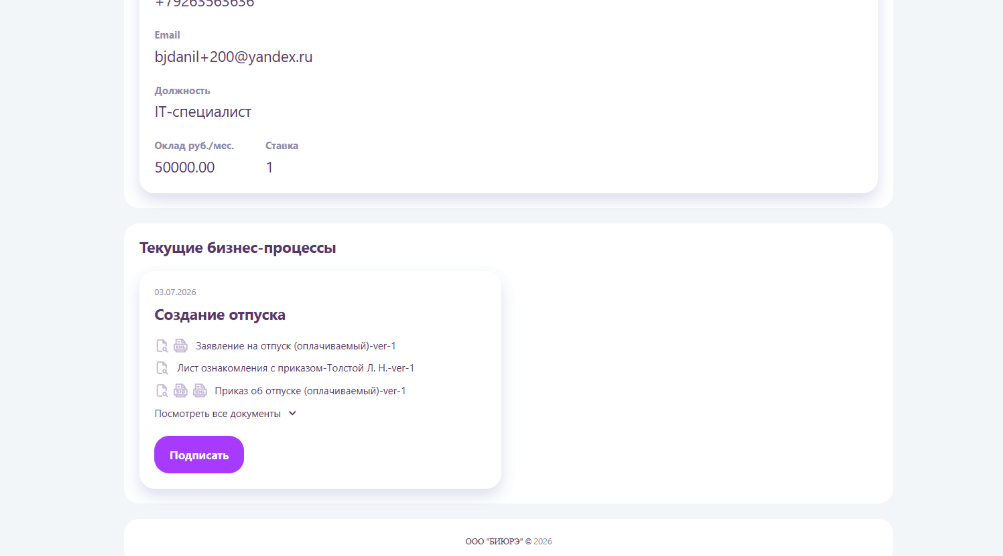The width and height of the screenshot is (1003, 556).
Task: Click the date 03.07.2026
Action: point(175,292)
